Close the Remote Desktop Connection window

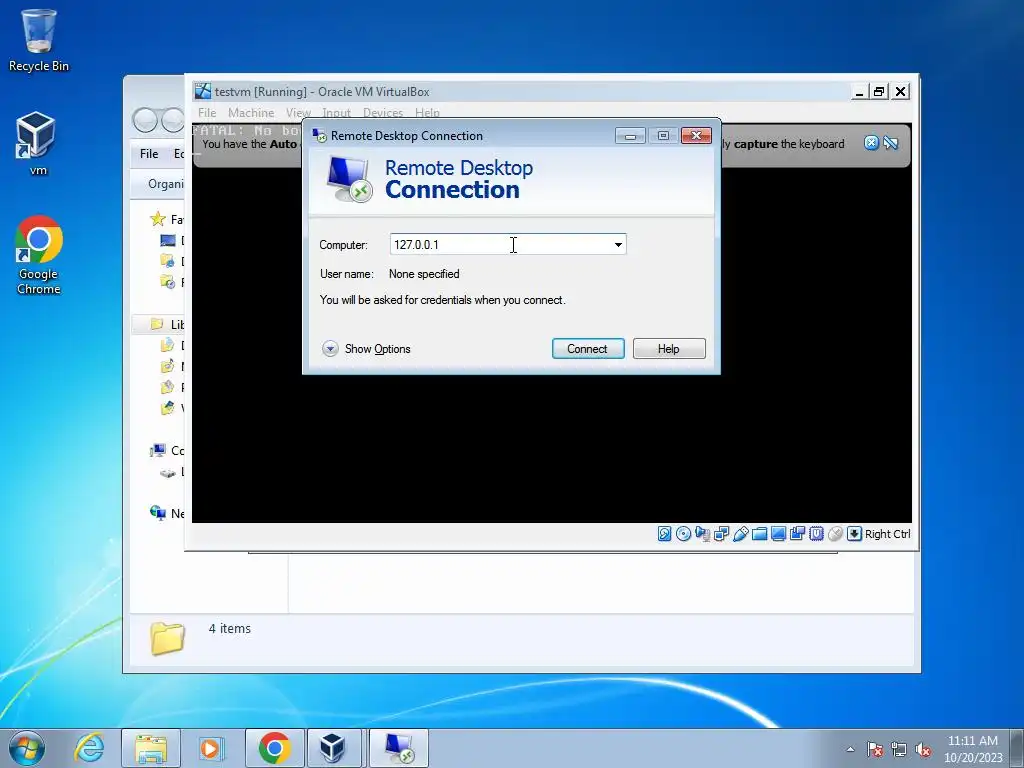[696, 135]
